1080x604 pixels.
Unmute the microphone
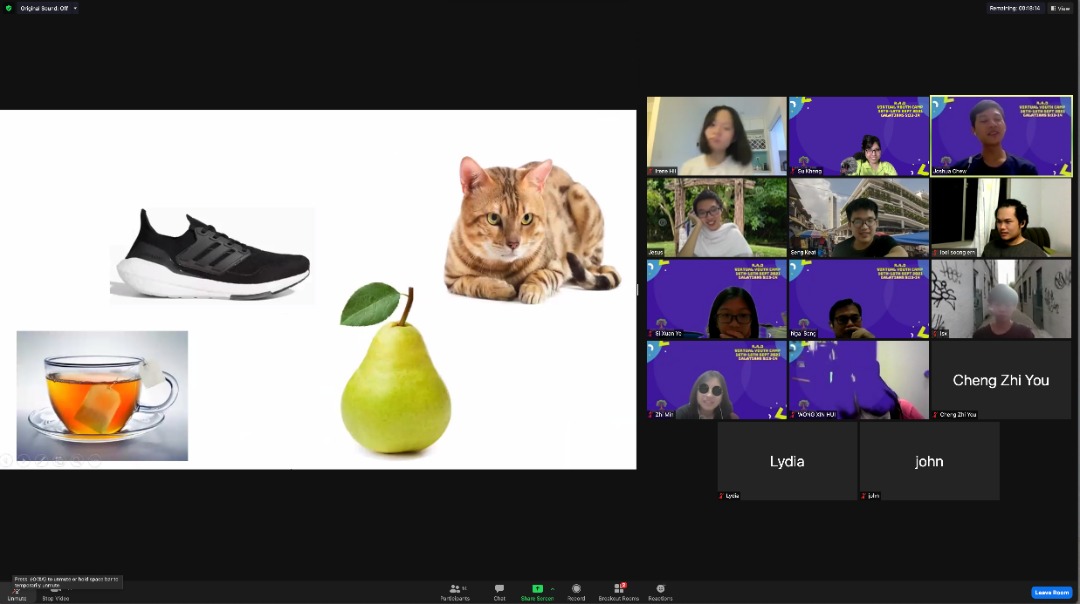[17, 593]
